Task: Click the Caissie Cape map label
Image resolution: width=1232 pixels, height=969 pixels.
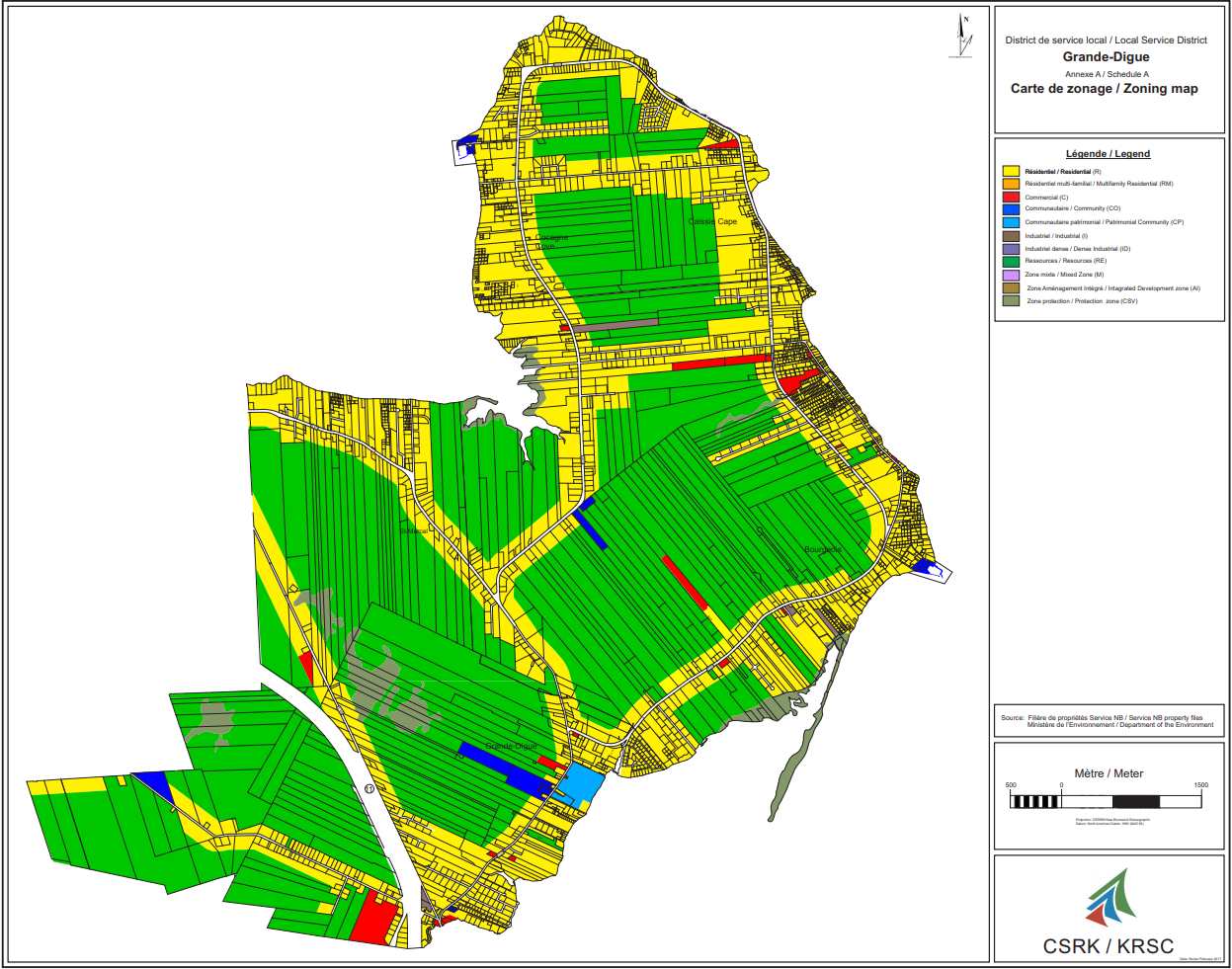Action: [712, 221]
